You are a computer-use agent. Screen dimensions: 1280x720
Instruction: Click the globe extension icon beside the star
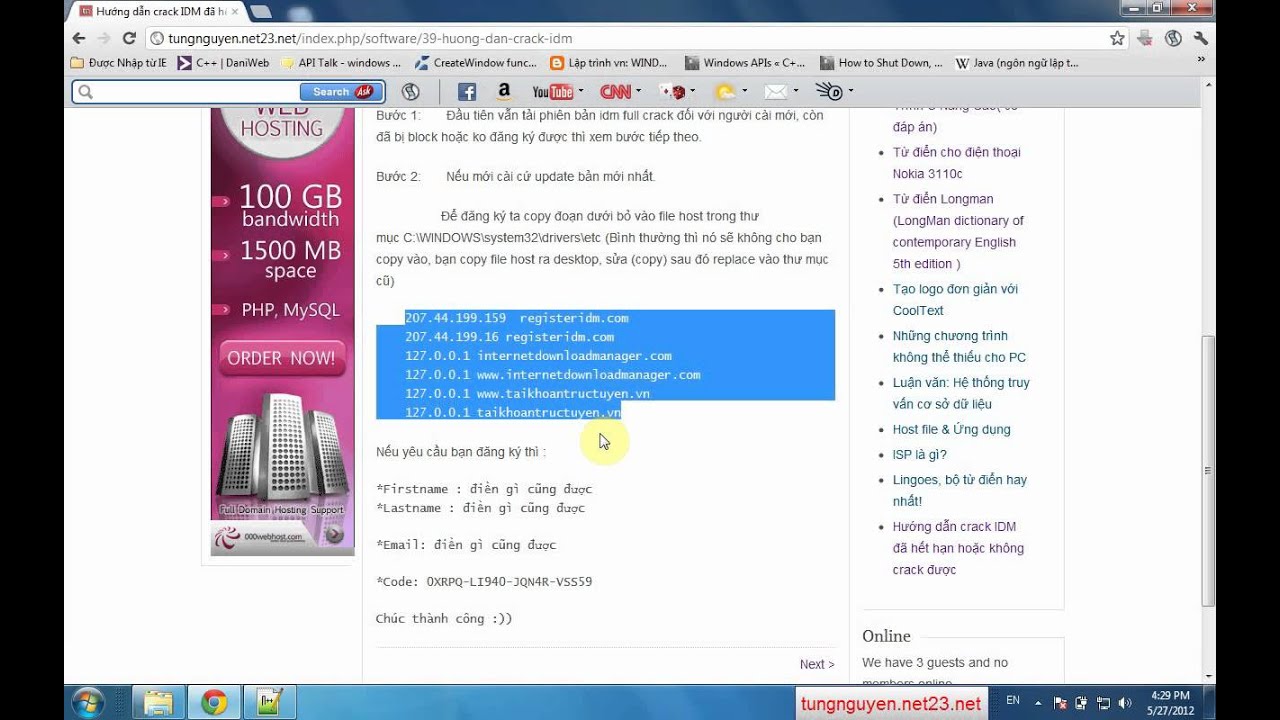click(x=1174, y=38)
